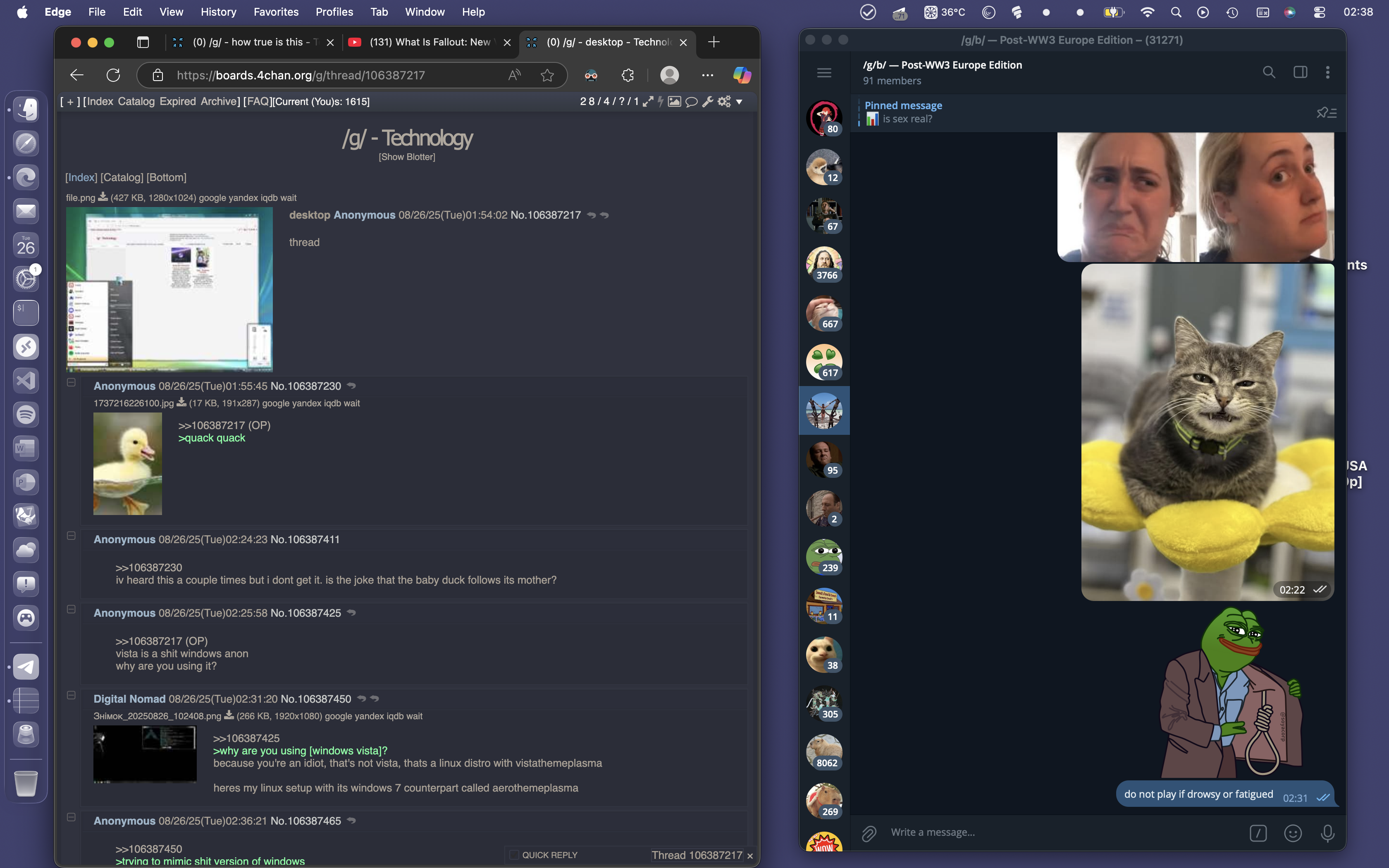The width and height of the screenshot is (1389, 868).
Task: Open the Edge profile avatar
Action: (x=669, y=75)
